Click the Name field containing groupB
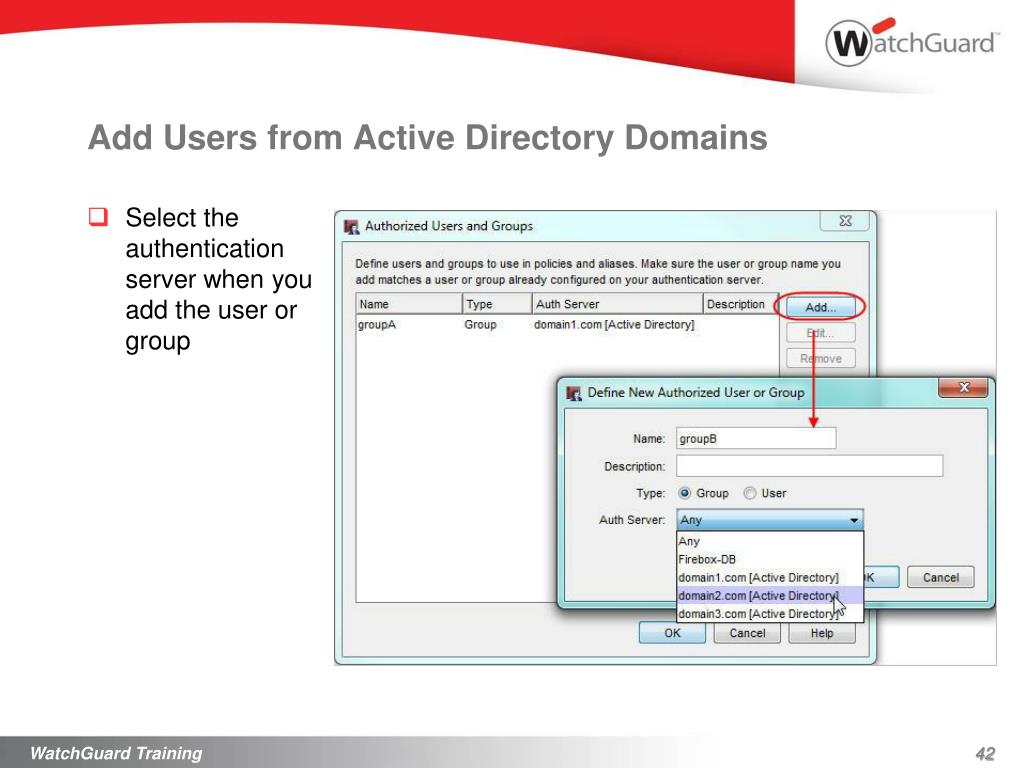Image resolution: width=1024 pixels, height=768 pixels. [x=756, y=439]
